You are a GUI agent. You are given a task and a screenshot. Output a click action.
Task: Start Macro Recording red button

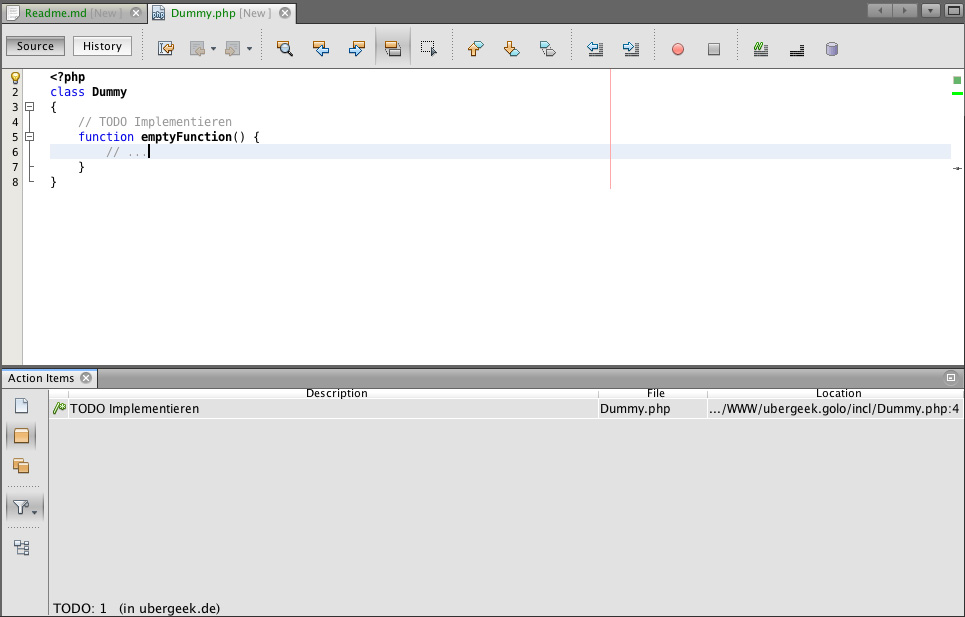(x=678, y=49)
